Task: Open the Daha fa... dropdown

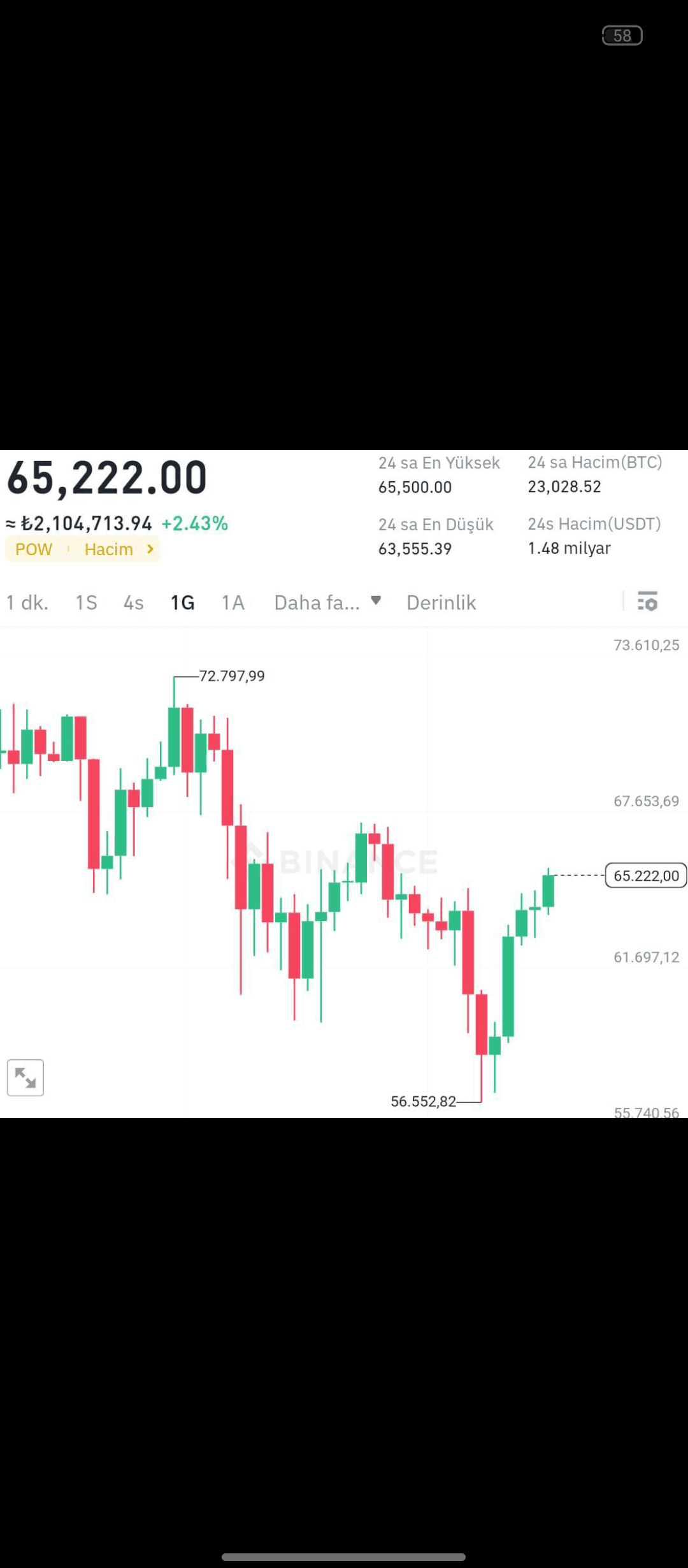Action: (317, 602)
